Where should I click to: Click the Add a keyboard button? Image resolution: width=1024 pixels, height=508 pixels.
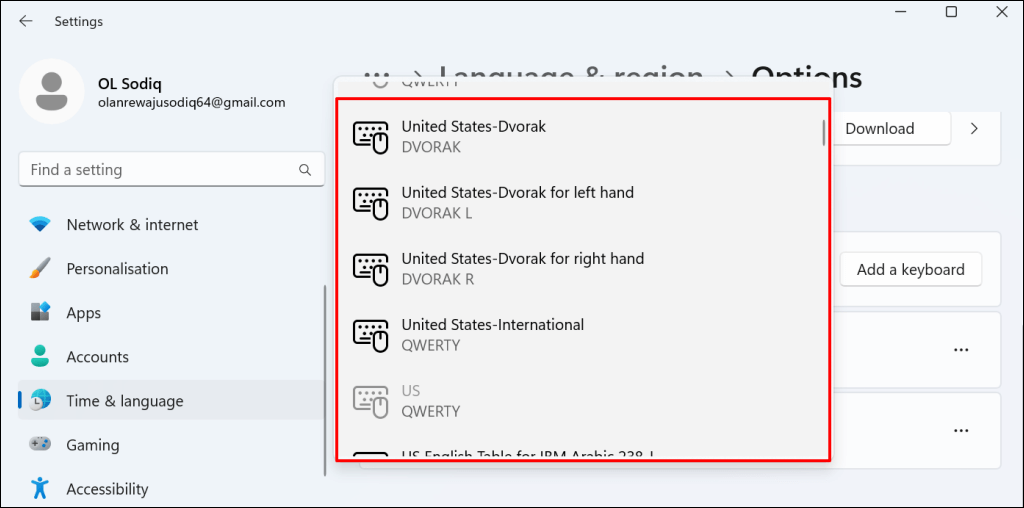(910, 269)
